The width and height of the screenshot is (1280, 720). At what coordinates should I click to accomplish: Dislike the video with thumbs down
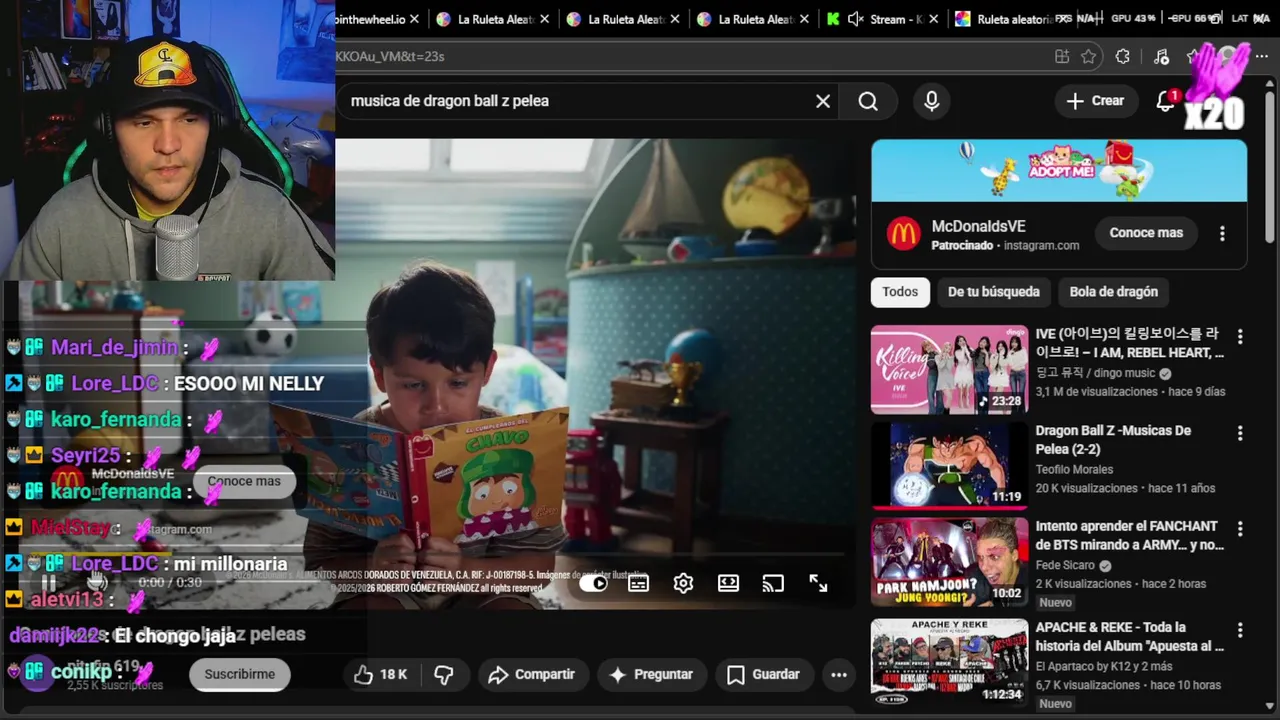coord(444,675)
